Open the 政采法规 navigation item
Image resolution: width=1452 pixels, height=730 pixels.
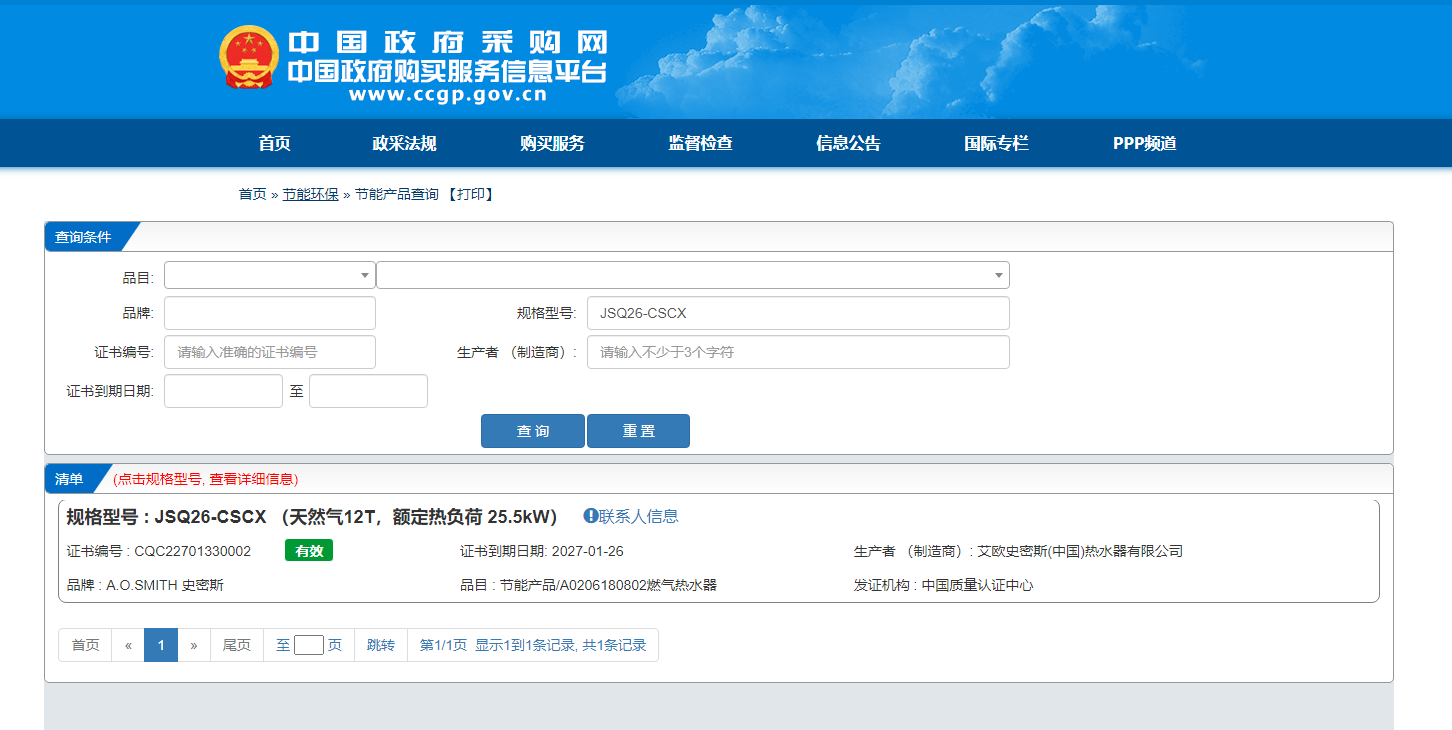404,143
